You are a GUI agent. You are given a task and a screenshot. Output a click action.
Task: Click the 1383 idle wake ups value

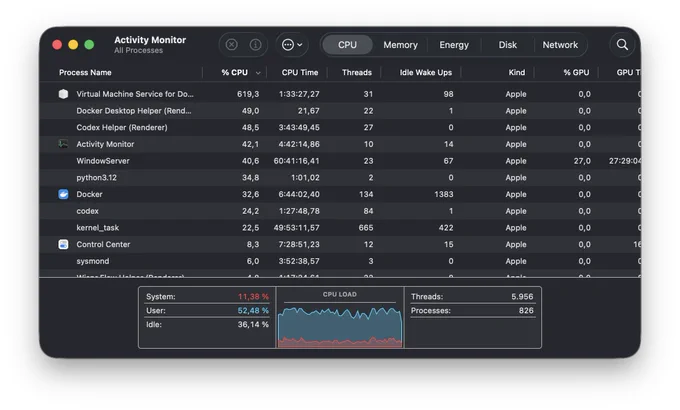(444, 194)
